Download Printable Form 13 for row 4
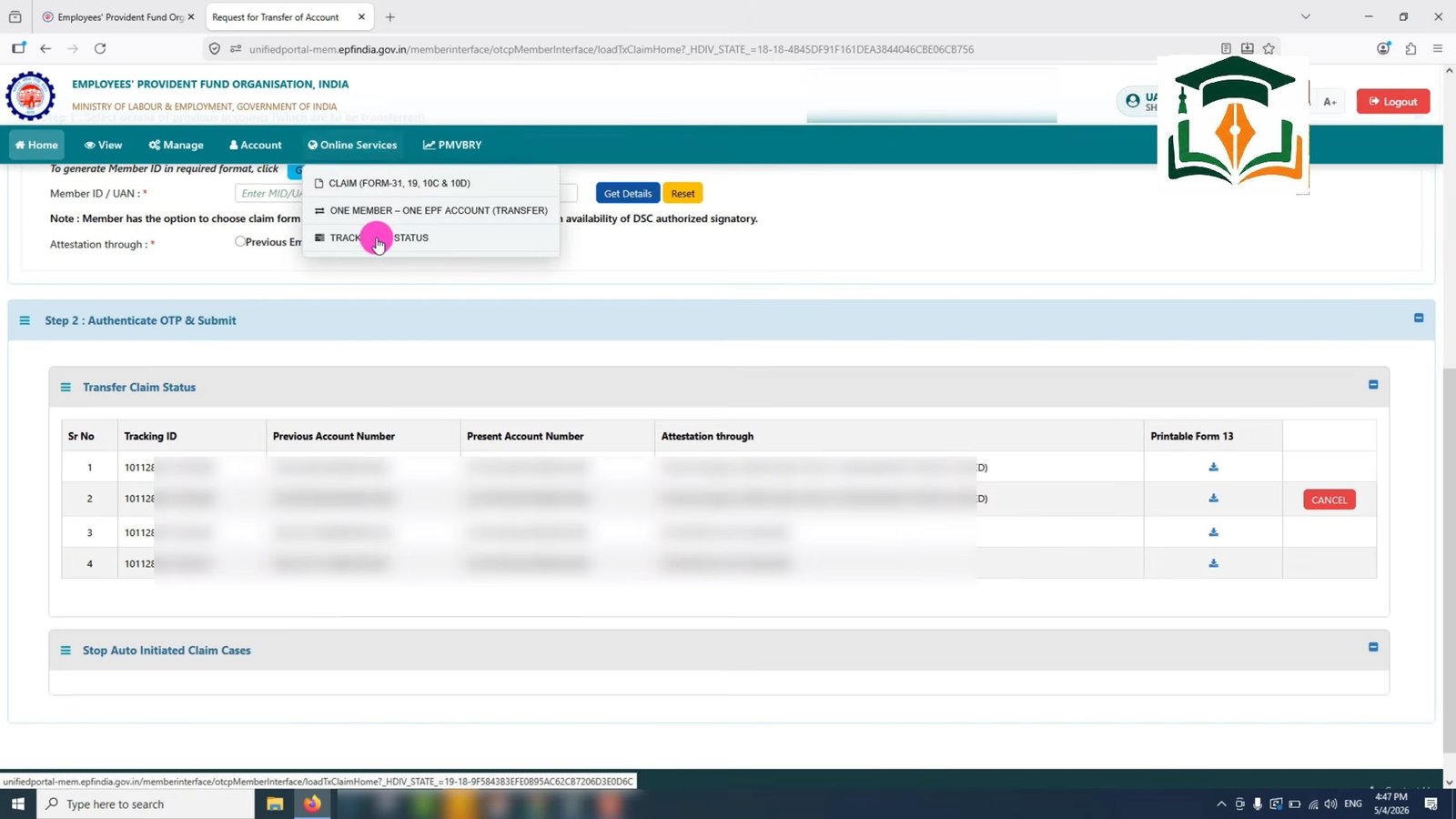1456x819 pixels. (x=1213, y=563)
